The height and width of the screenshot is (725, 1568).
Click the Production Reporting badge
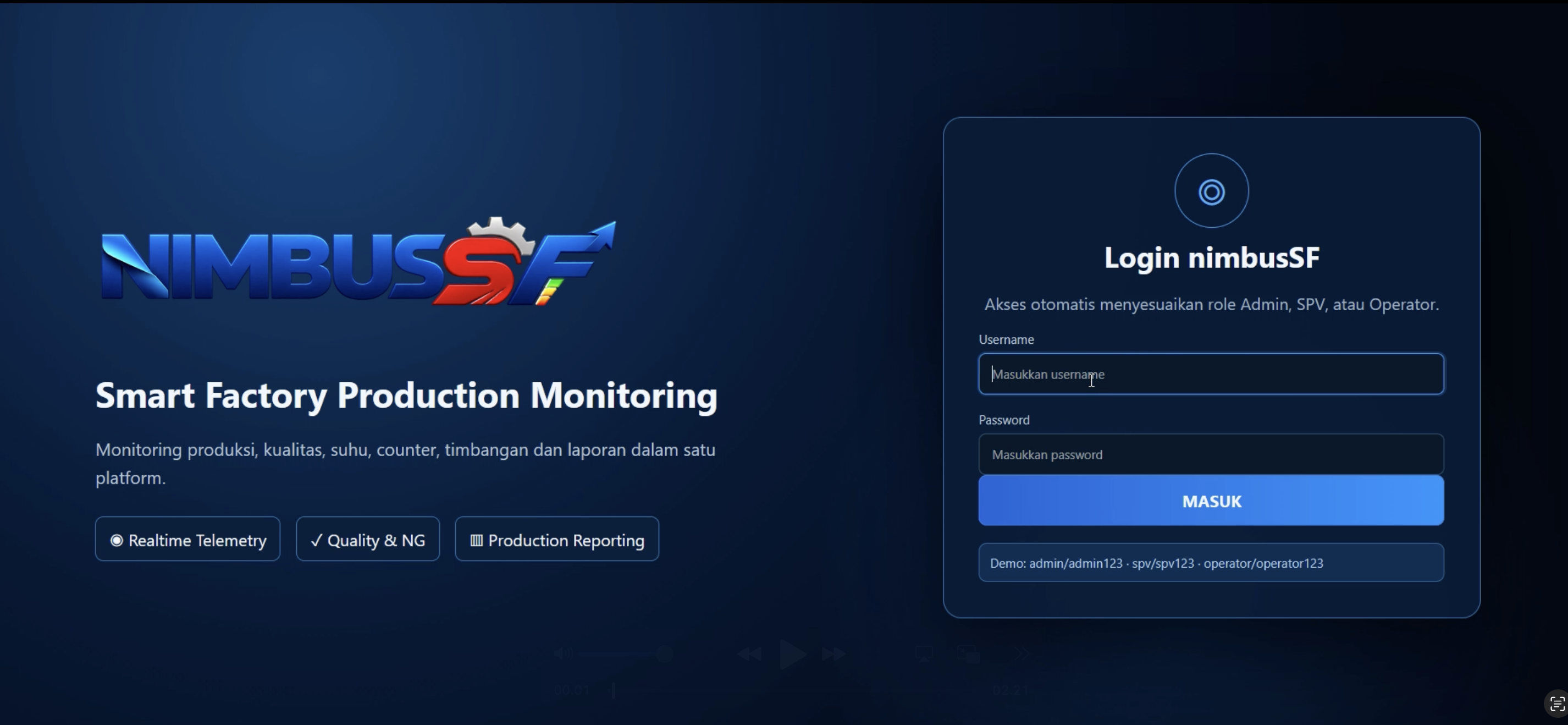[557, 539]
